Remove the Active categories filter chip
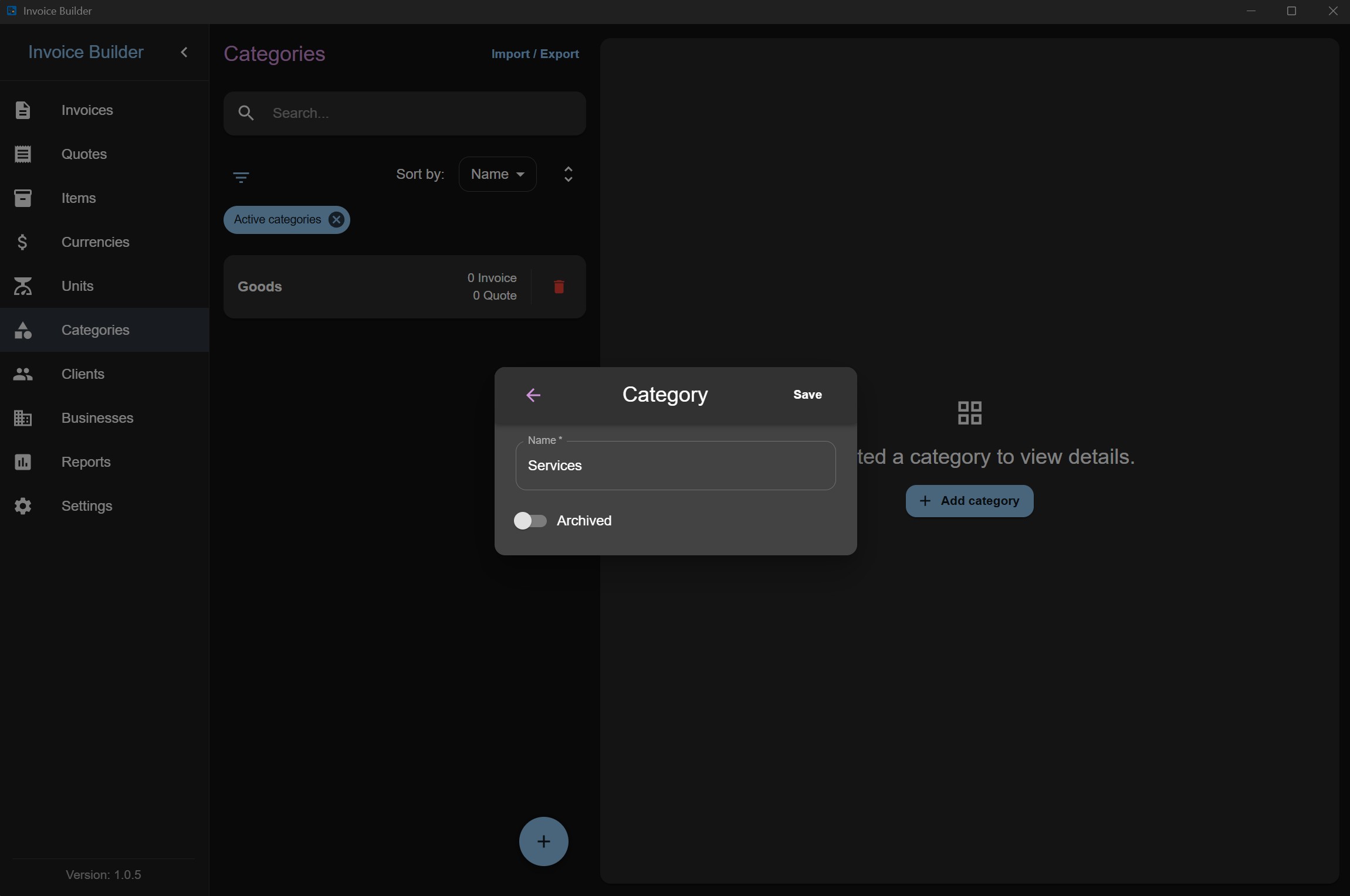The width and height of the screenshot is (1350, 896). click(x=336, y=220)
